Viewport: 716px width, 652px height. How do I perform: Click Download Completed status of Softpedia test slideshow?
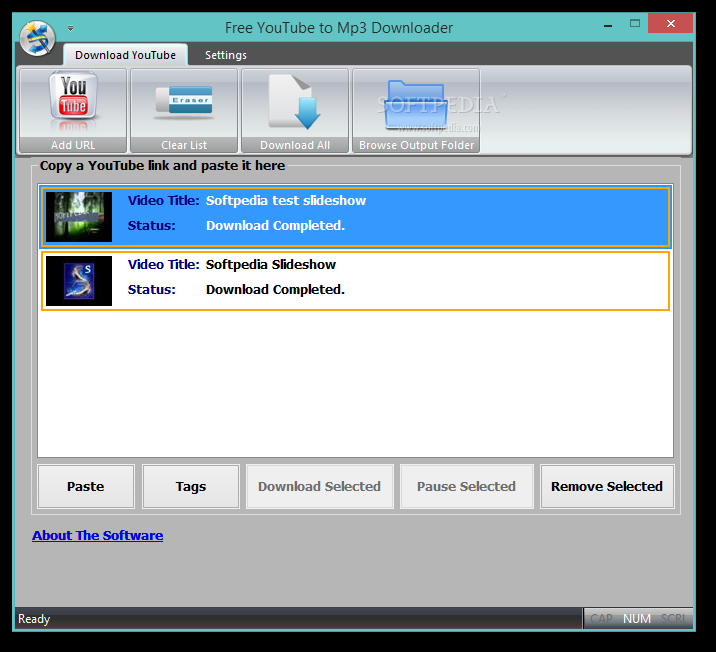click(x=275, y=226)
